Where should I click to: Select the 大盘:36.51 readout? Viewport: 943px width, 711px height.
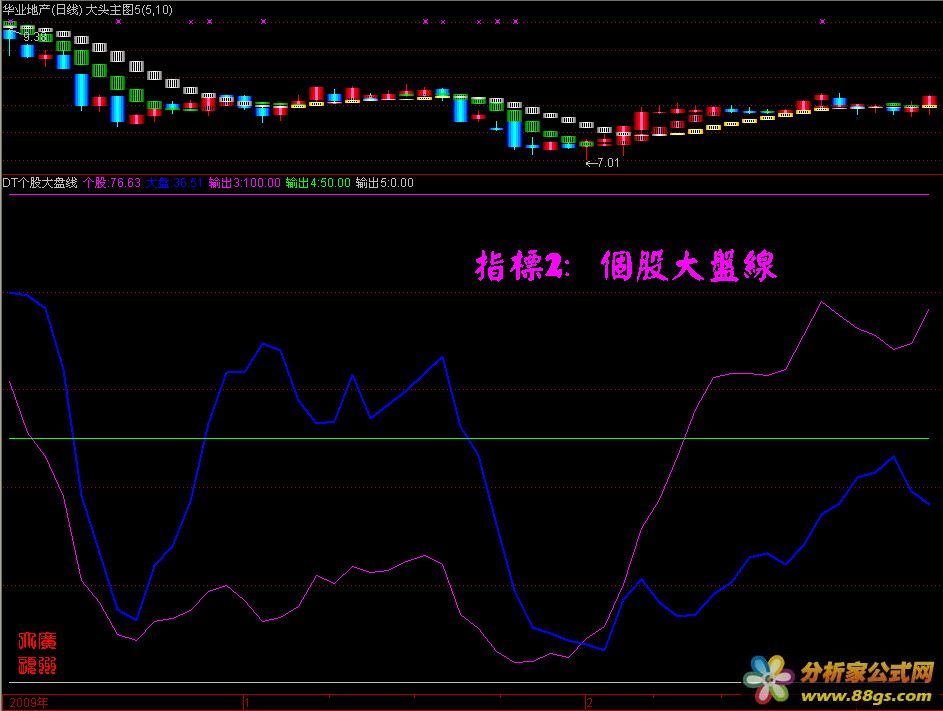point(174,183)
